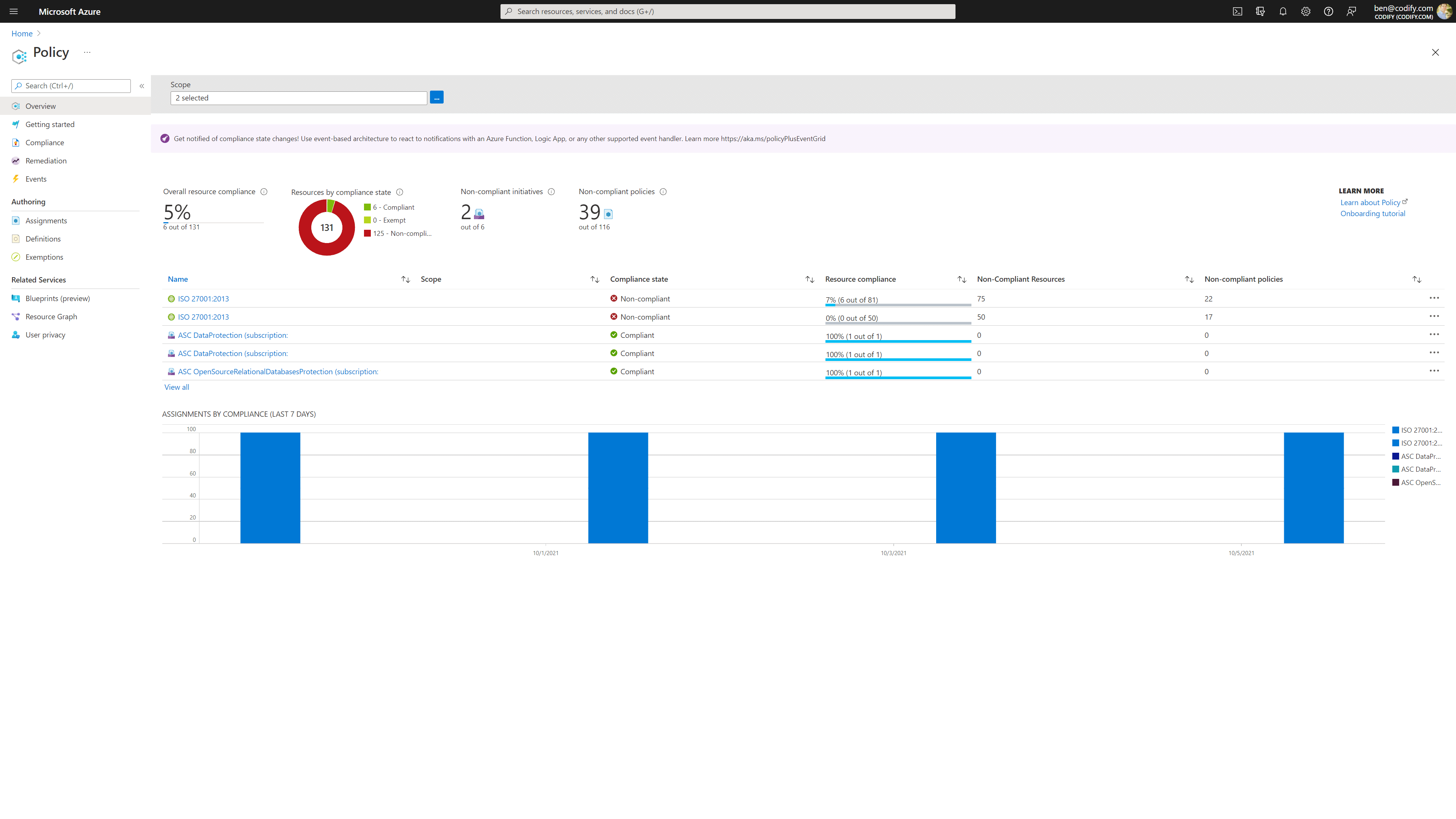Open row menu for first ISO 27001:2013

(1434, 298)
